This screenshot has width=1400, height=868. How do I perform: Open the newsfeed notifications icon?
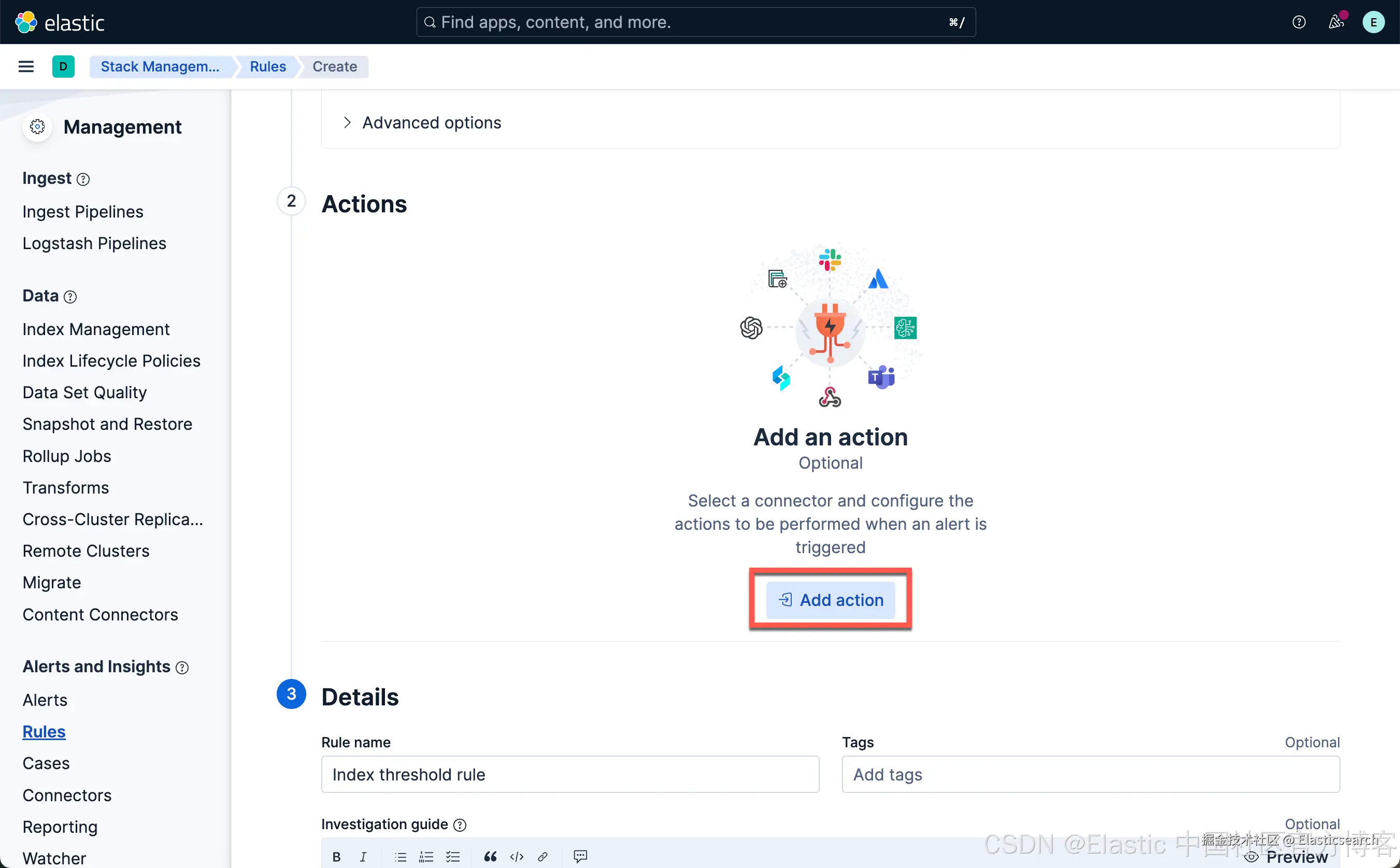[x=1336, y=22]
